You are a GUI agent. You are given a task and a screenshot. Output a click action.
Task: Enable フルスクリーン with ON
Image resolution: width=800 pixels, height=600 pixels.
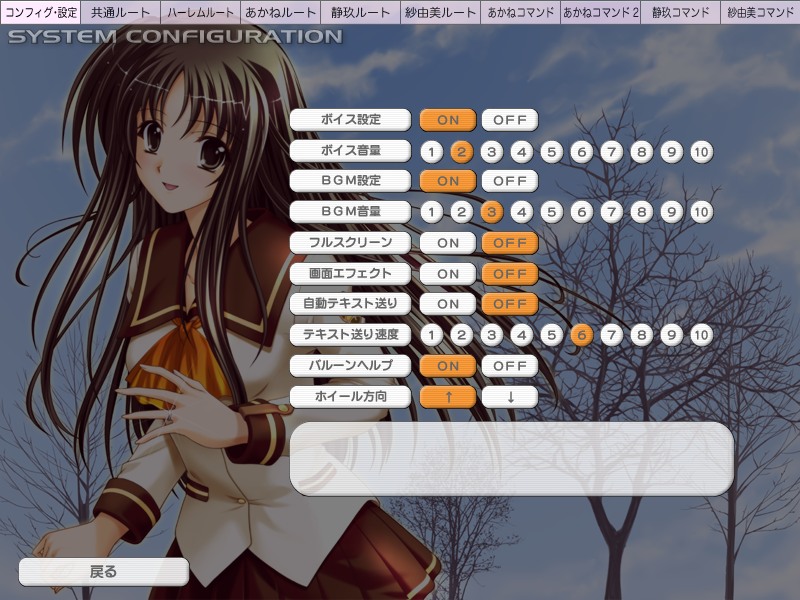[448, 243]
